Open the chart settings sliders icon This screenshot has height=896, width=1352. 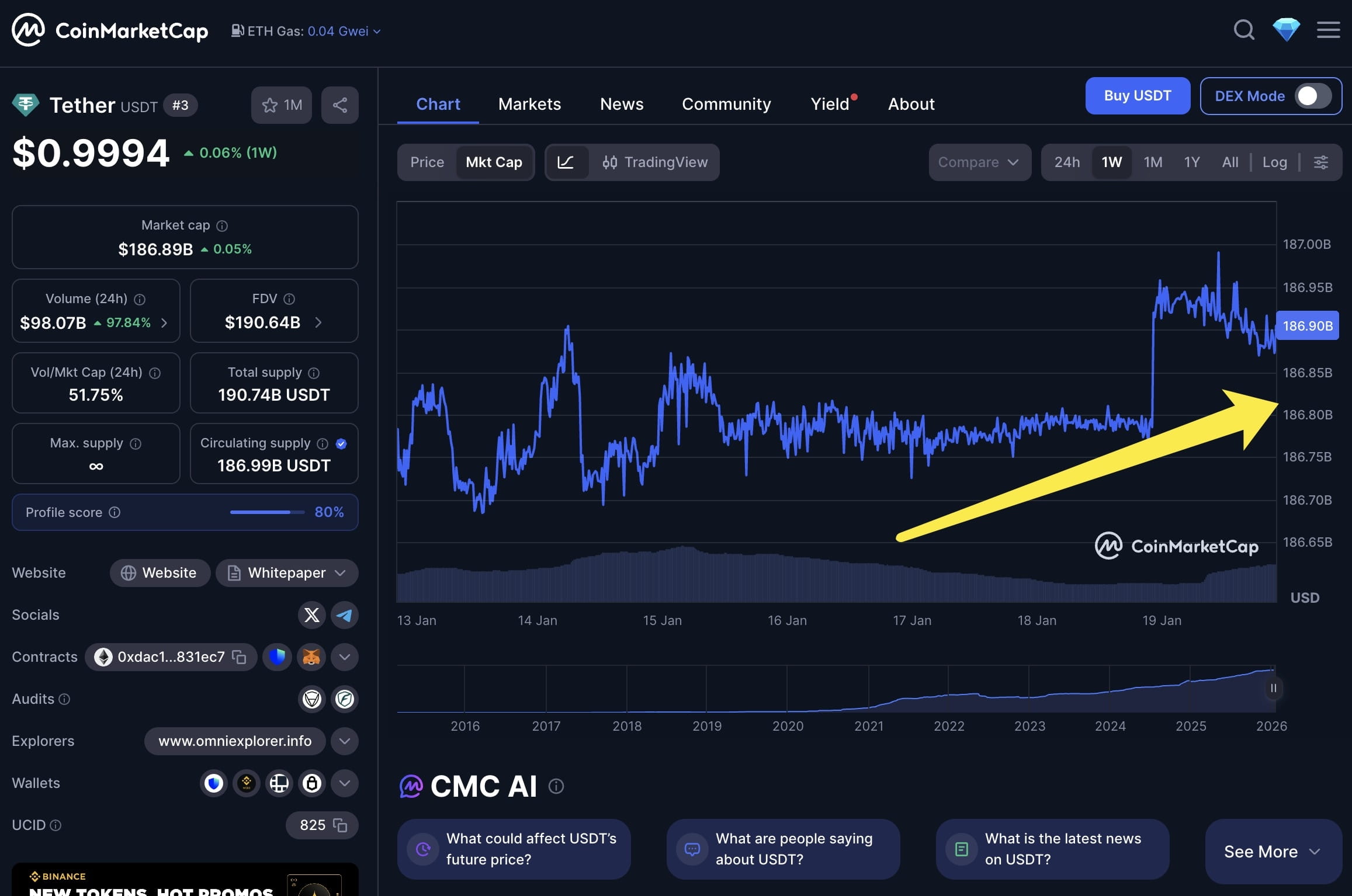(x=1320, y=162)
